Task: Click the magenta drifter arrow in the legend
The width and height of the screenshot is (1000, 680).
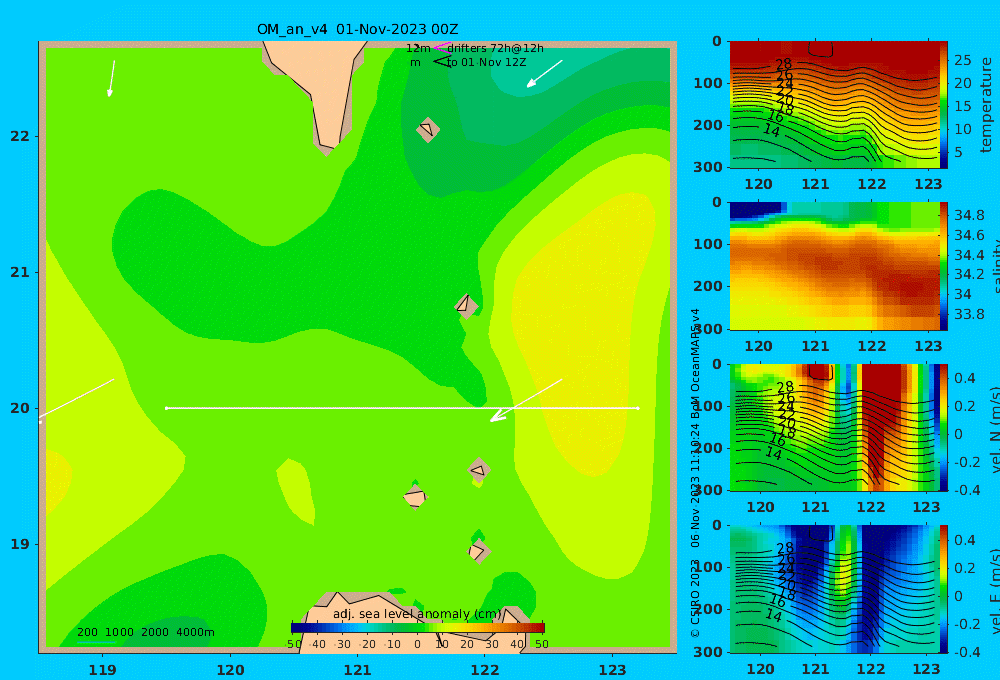Action: [441, 47]
